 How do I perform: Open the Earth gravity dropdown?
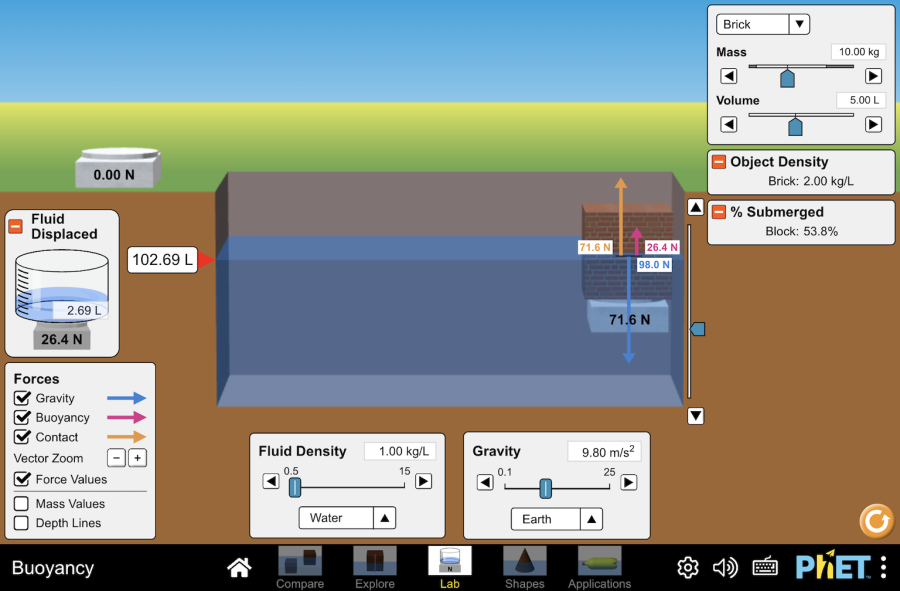pyautogui.click(x=558, y=519)
